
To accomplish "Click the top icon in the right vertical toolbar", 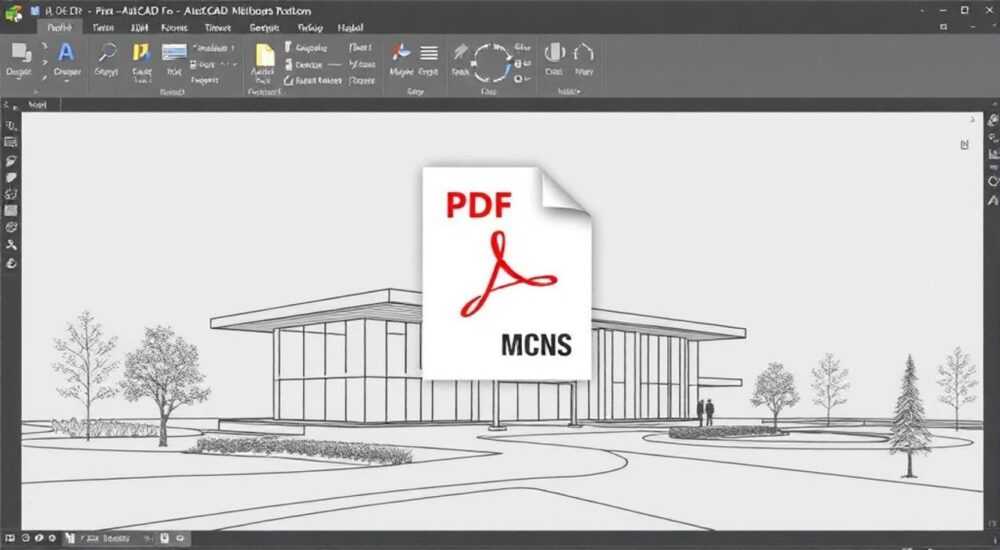I will coord(993,120).
